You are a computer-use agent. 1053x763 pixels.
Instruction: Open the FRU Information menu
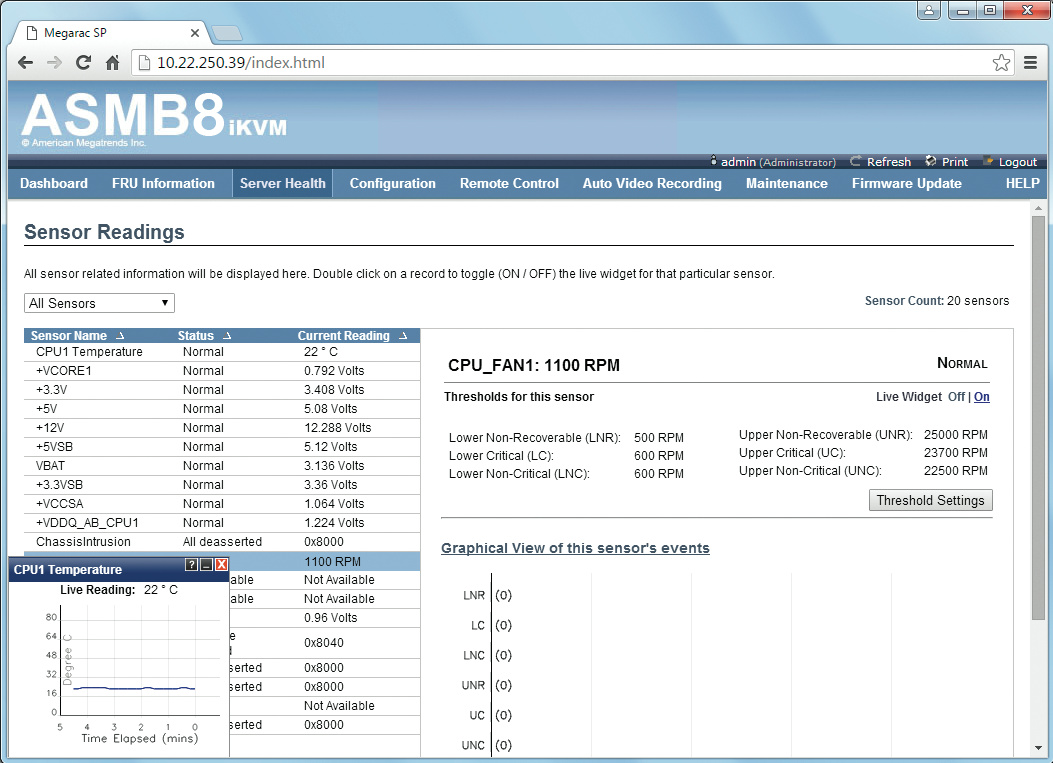163,183
